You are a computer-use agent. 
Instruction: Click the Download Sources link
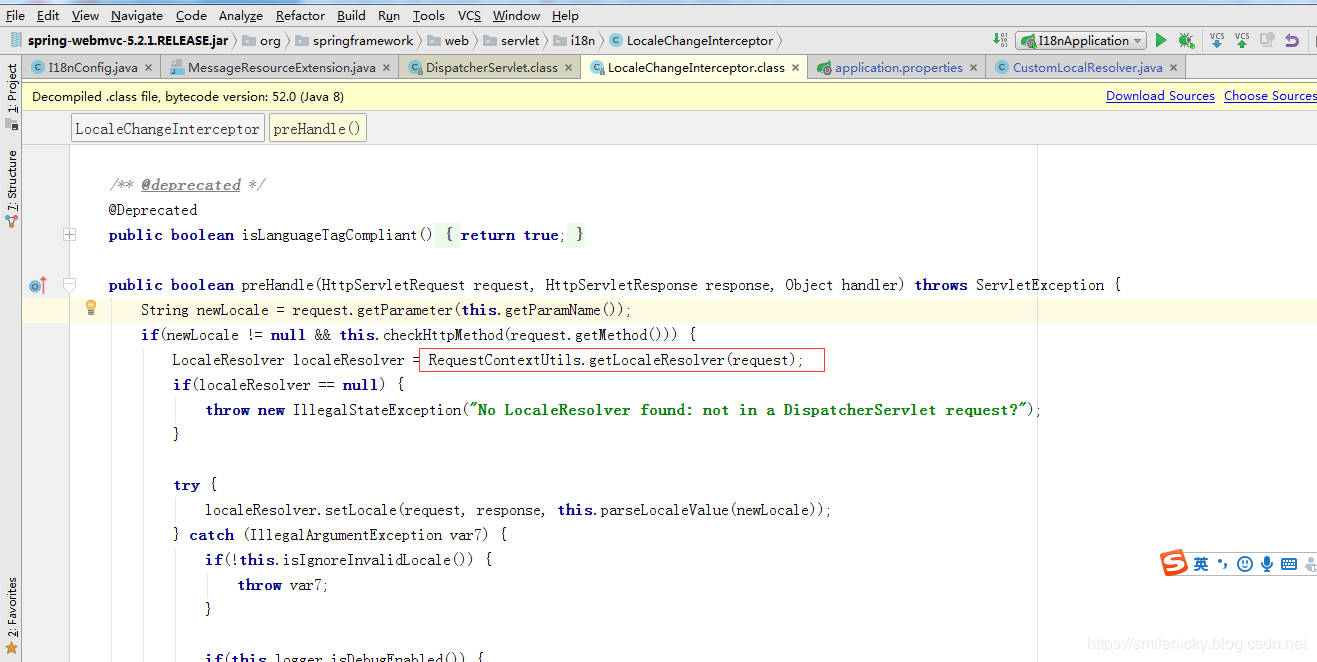[1160, 96]
